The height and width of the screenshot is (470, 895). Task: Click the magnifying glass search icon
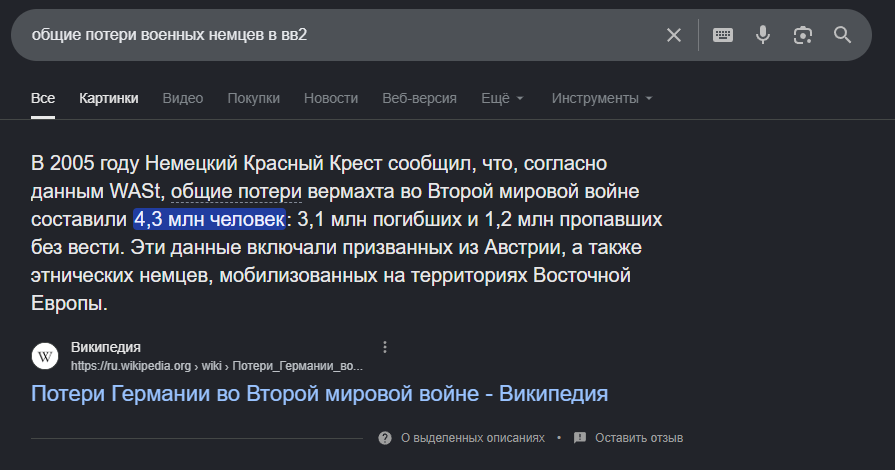click(842, 35)
